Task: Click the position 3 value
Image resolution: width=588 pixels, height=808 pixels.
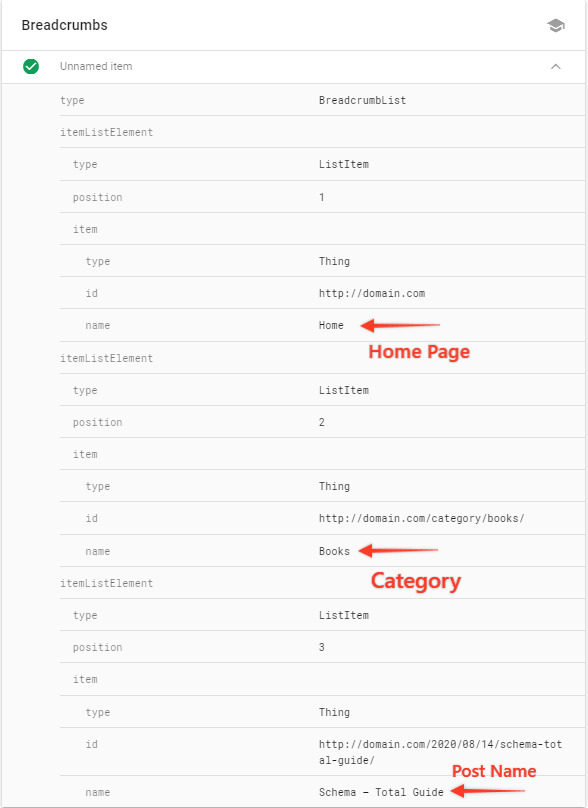Action: [x=322, y=647]
